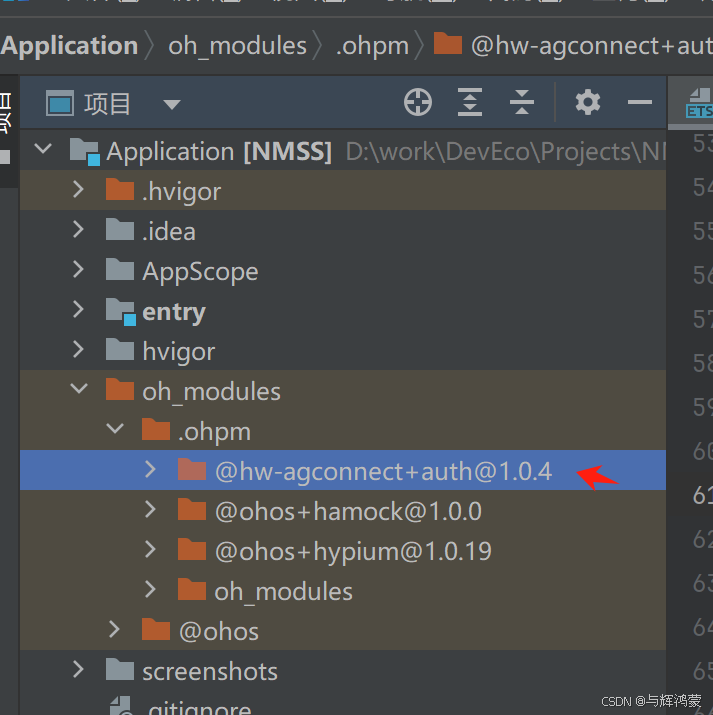
Task: Hide the project panel with minus icon
Action: click(640, 102)
